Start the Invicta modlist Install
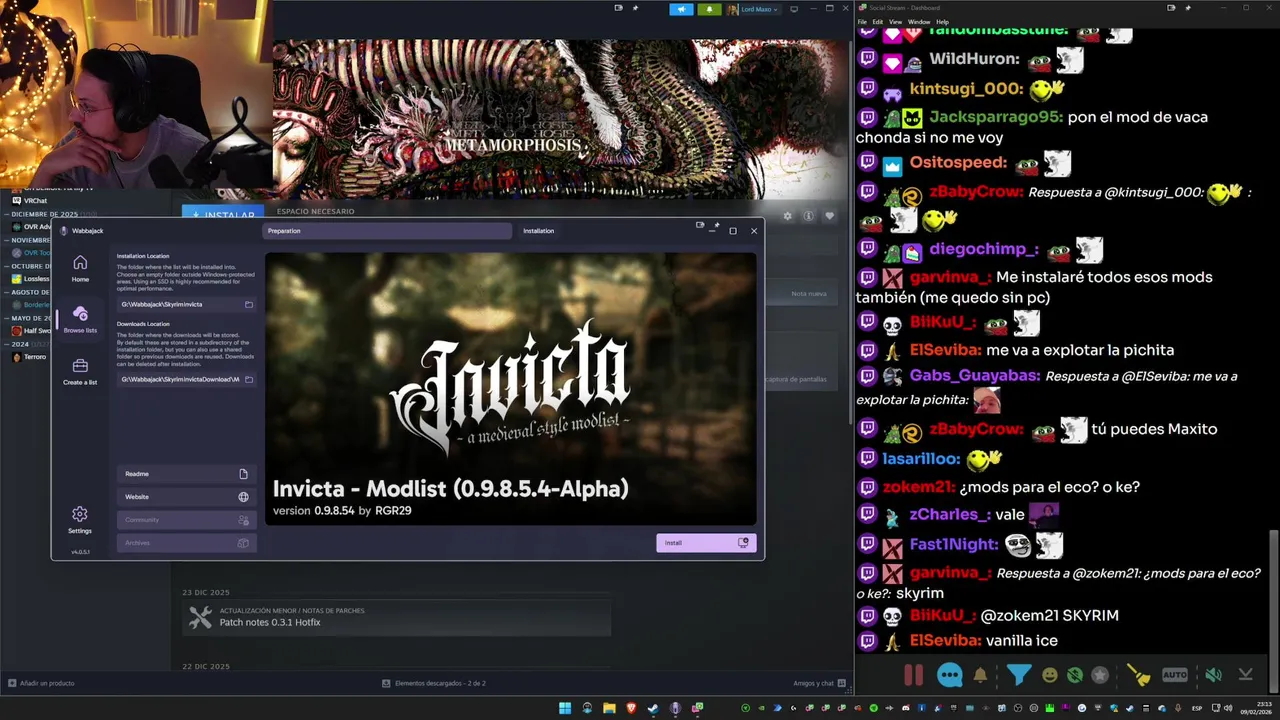The height and width of the screenshot is (720, 1280). (x=706, y=543)
